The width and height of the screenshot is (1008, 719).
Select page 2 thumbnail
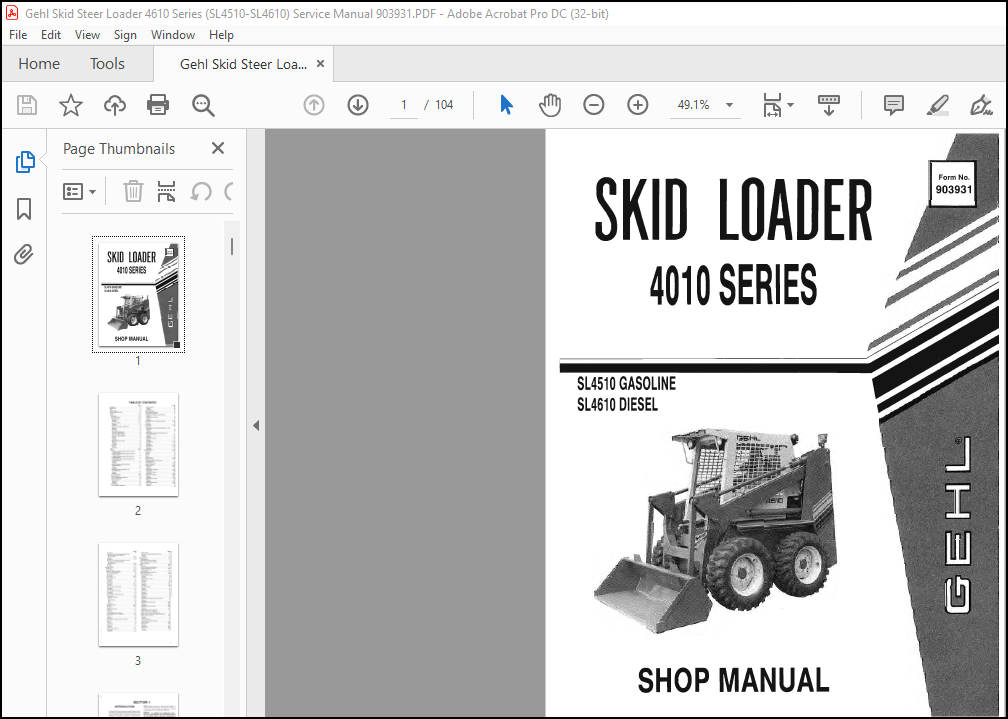click(x=138, y=444)
